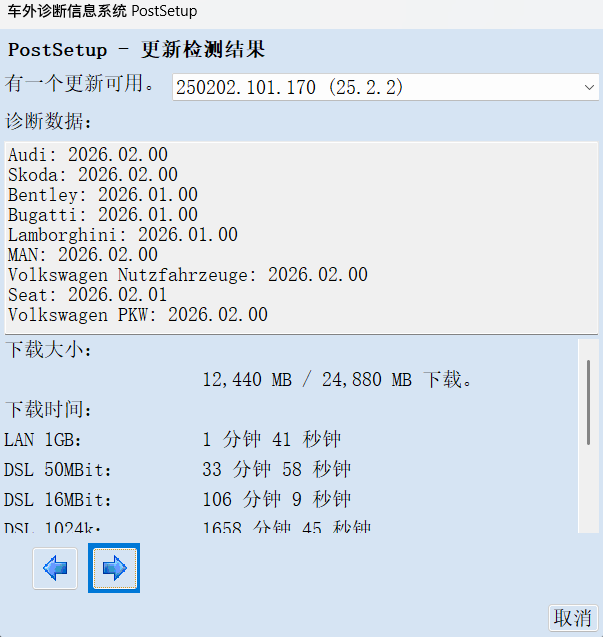Image resolution: width=603 pixels, height=637 pixels.
Task: Click the Bentley: 2026.01.00 entry
Action: point(102,195)
